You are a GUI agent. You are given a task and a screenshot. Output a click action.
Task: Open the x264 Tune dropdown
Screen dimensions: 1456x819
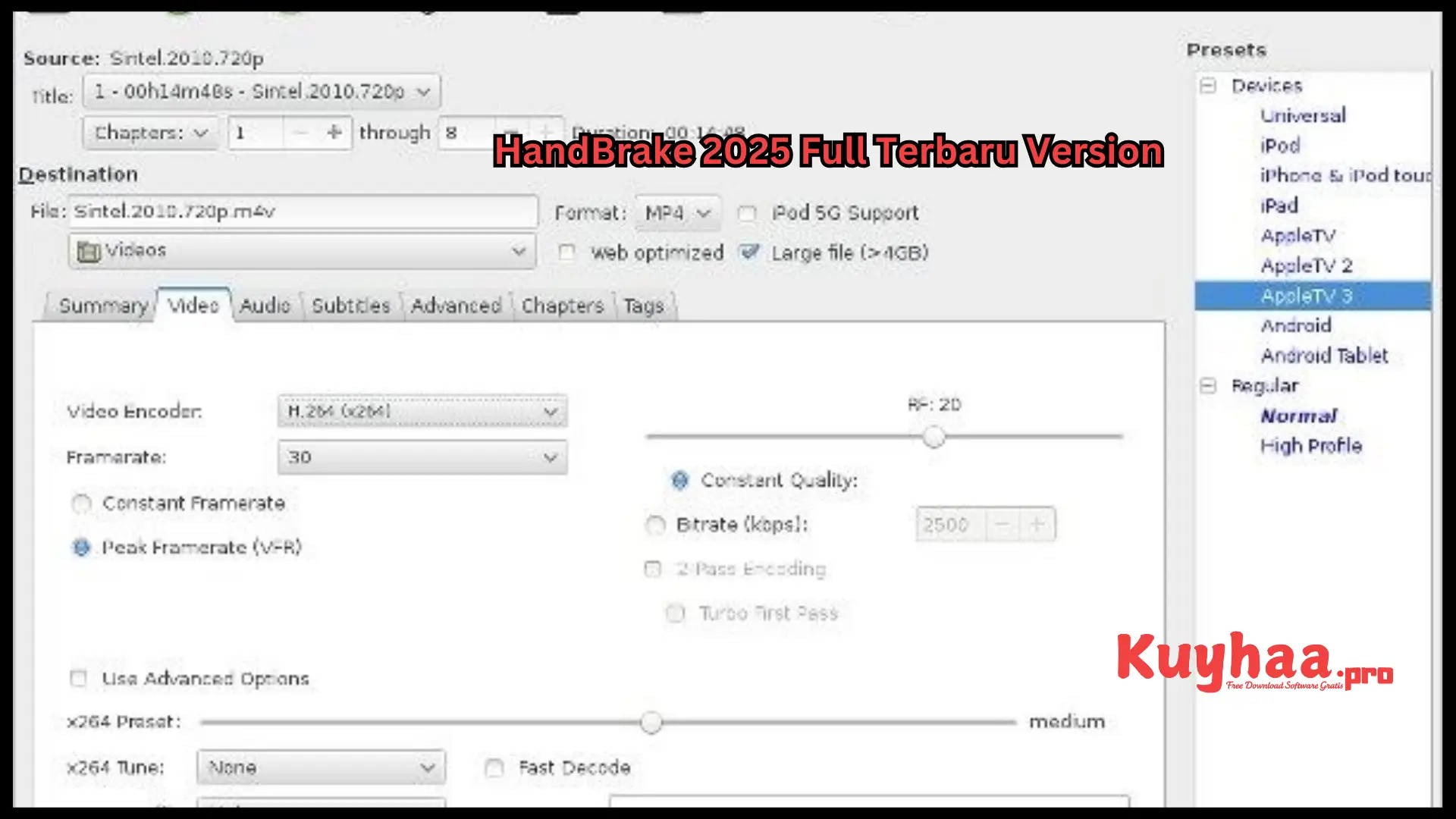coord(319,767)
